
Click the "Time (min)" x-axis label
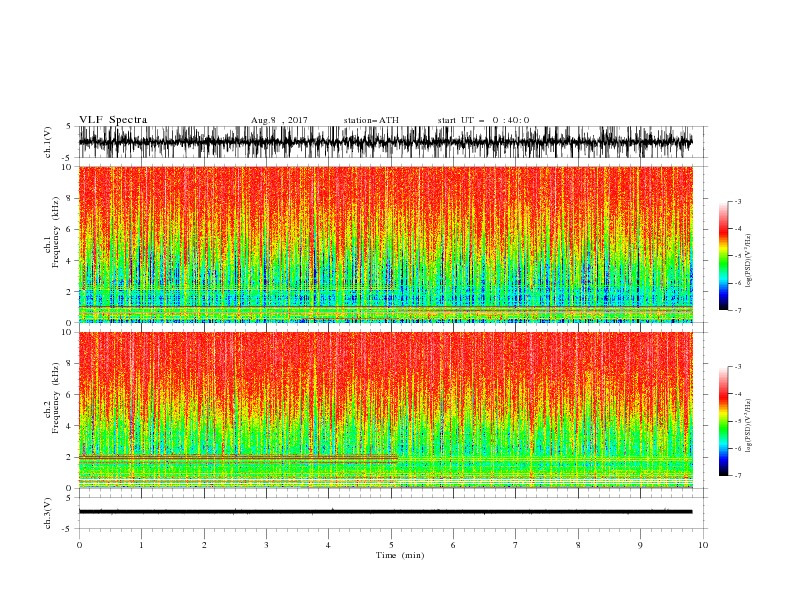tap(400, 555)
